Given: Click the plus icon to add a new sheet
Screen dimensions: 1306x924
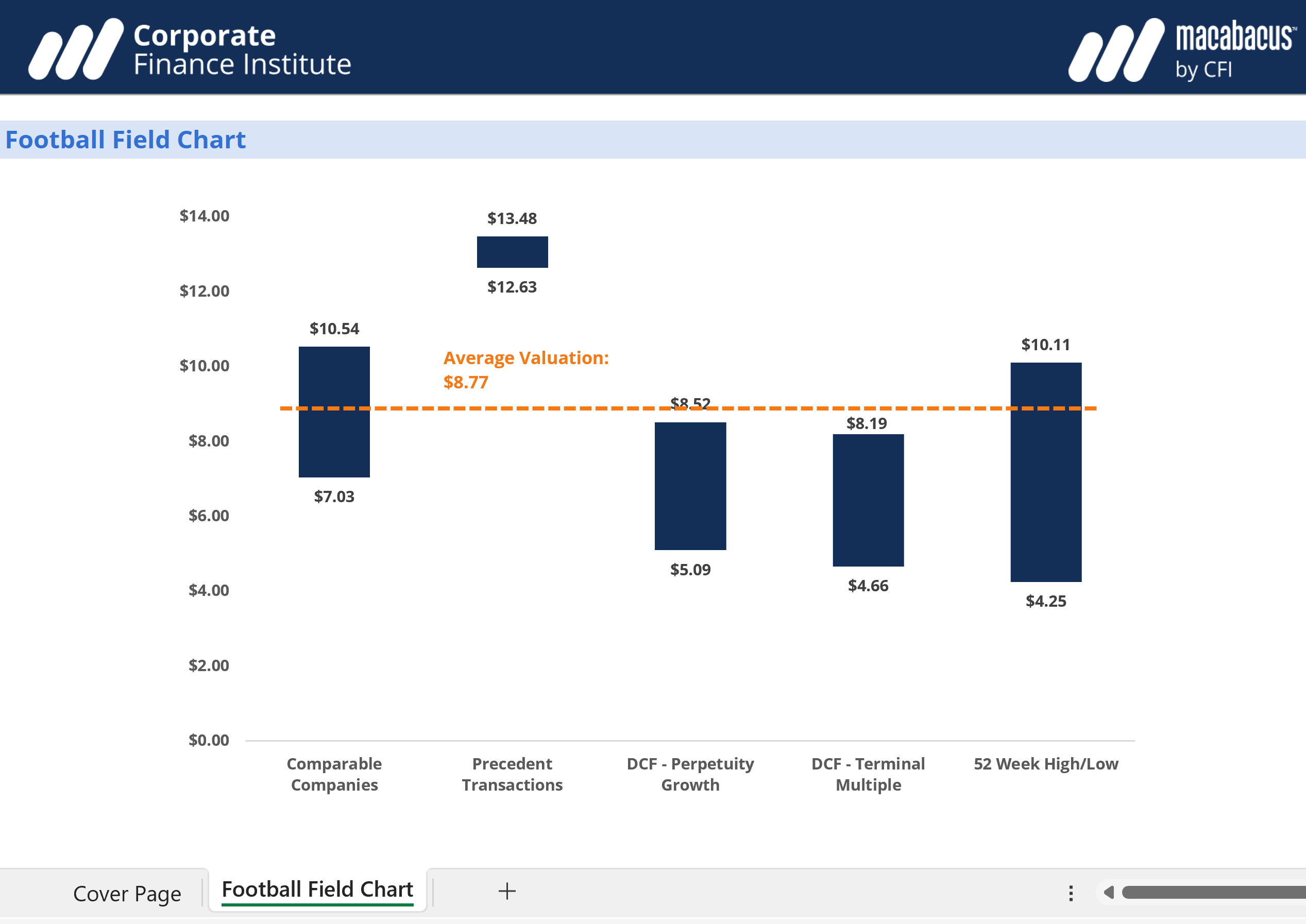Looking at the screenshot, I should 505,891.
